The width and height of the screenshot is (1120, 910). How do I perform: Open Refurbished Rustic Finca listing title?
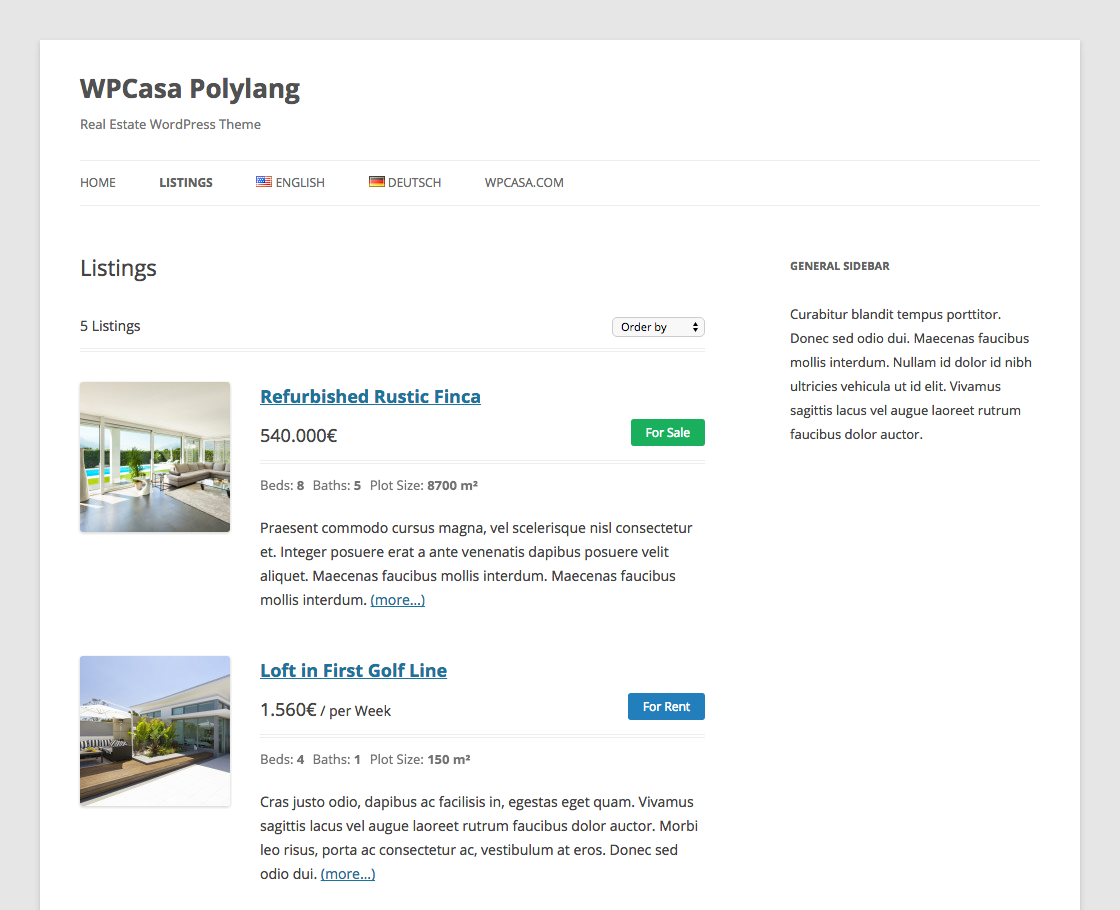coord(370,397)
